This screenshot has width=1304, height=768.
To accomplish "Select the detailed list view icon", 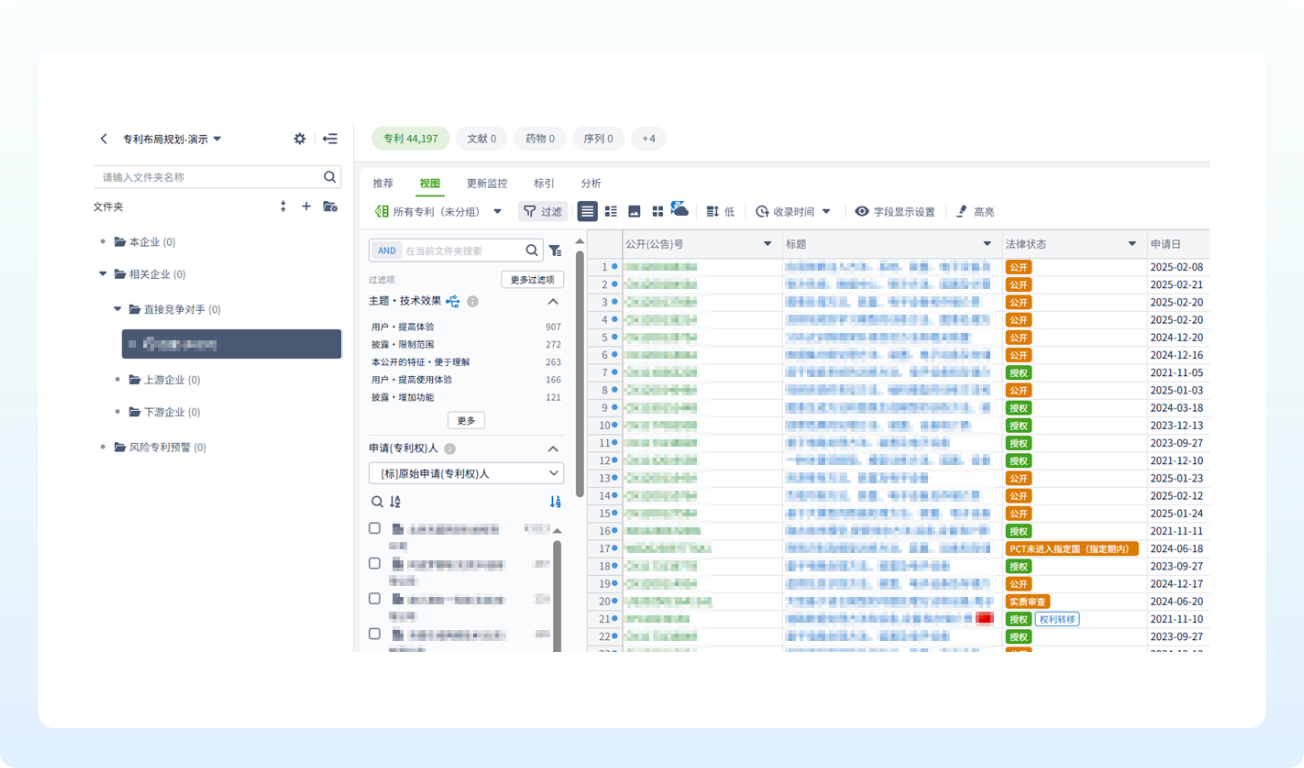I will [x=611, y=212].
